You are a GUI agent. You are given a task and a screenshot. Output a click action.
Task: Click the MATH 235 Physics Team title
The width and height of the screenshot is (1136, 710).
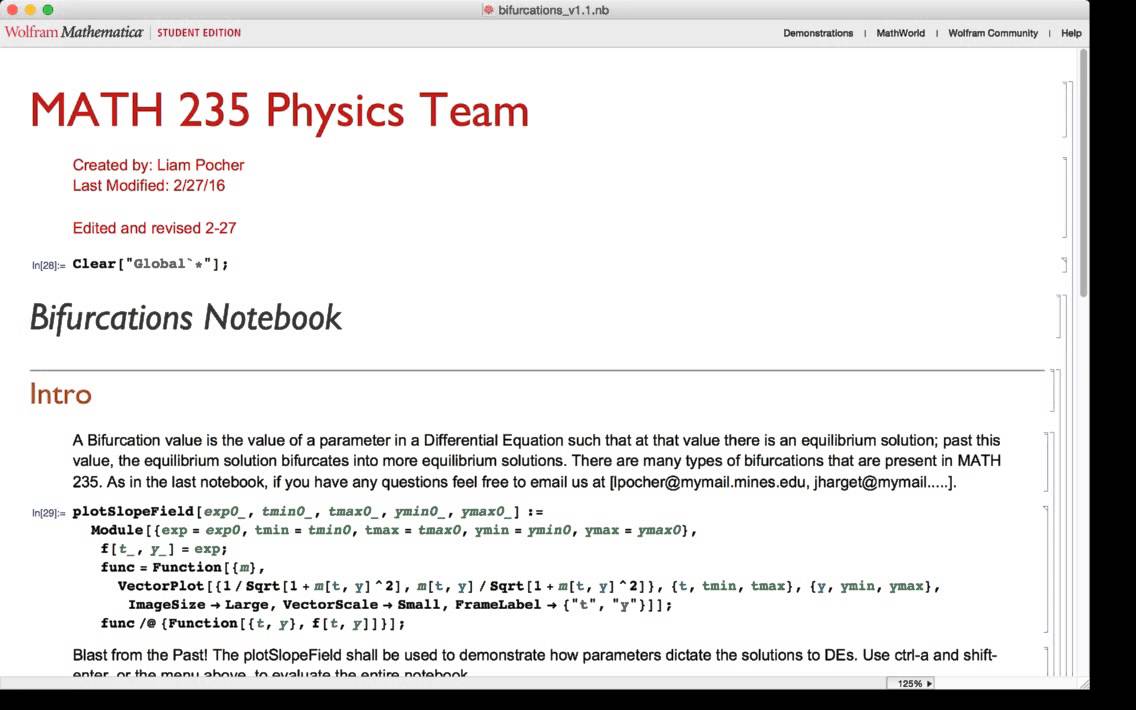tap(280, 111)
